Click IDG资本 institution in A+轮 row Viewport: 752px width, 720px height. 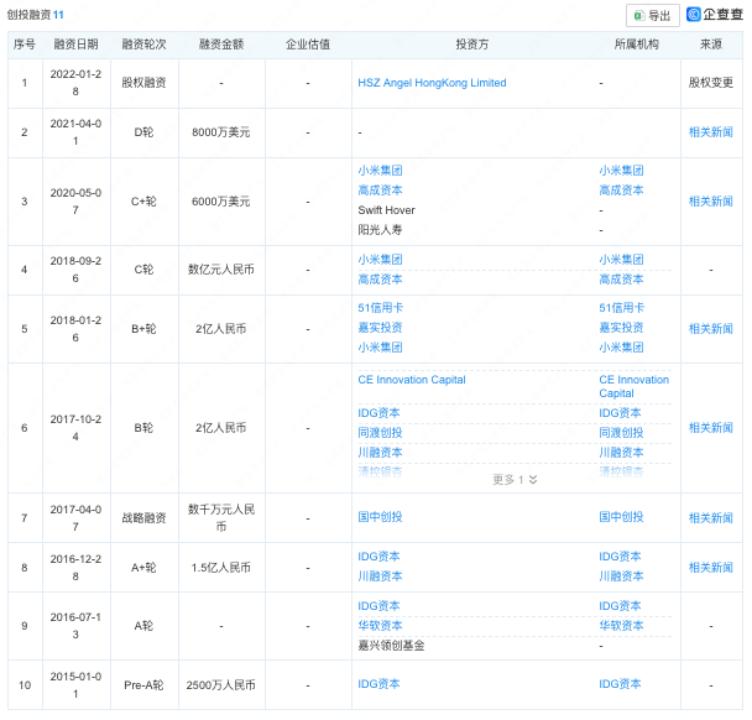pyautogui.click(x=620, y=556)
